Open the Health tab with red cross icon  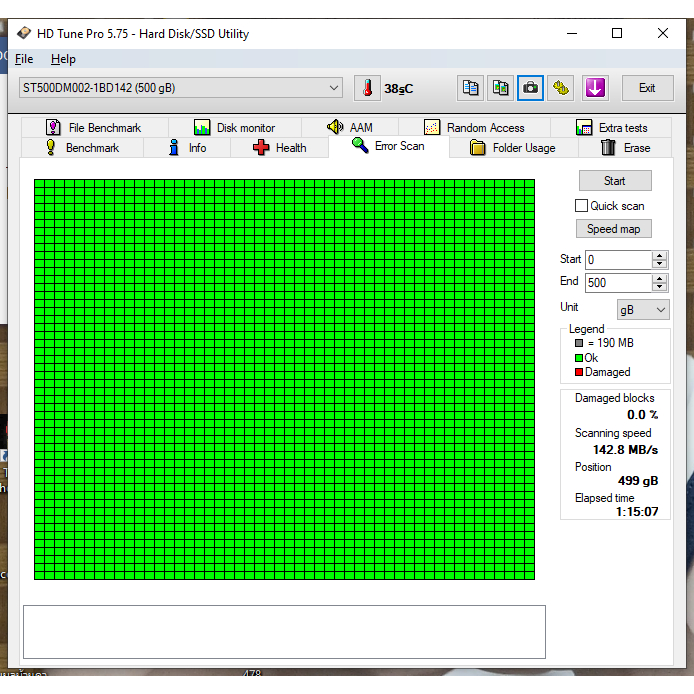click(x=279, y=148)
